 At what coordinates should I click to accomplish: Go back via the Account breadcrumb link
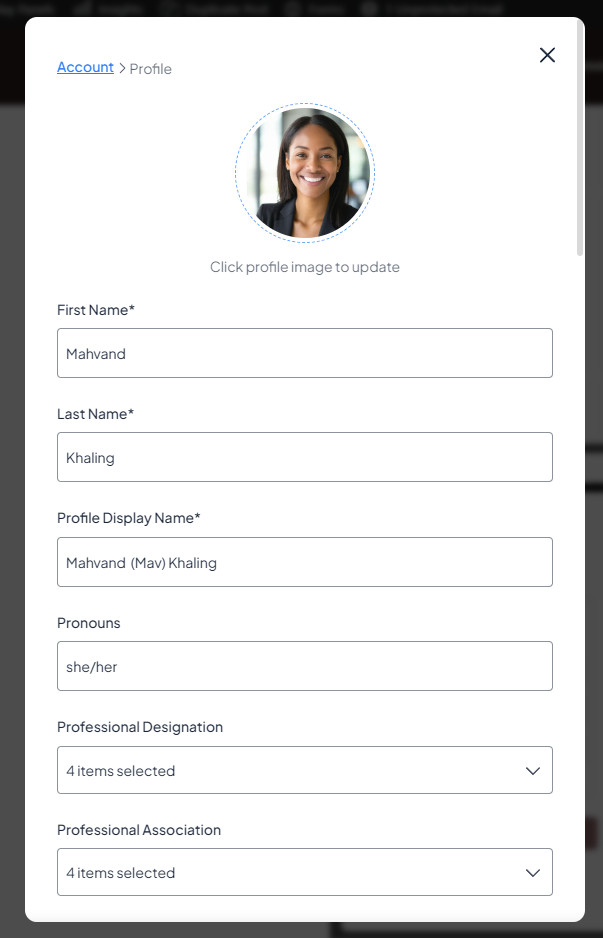[85, 67]
